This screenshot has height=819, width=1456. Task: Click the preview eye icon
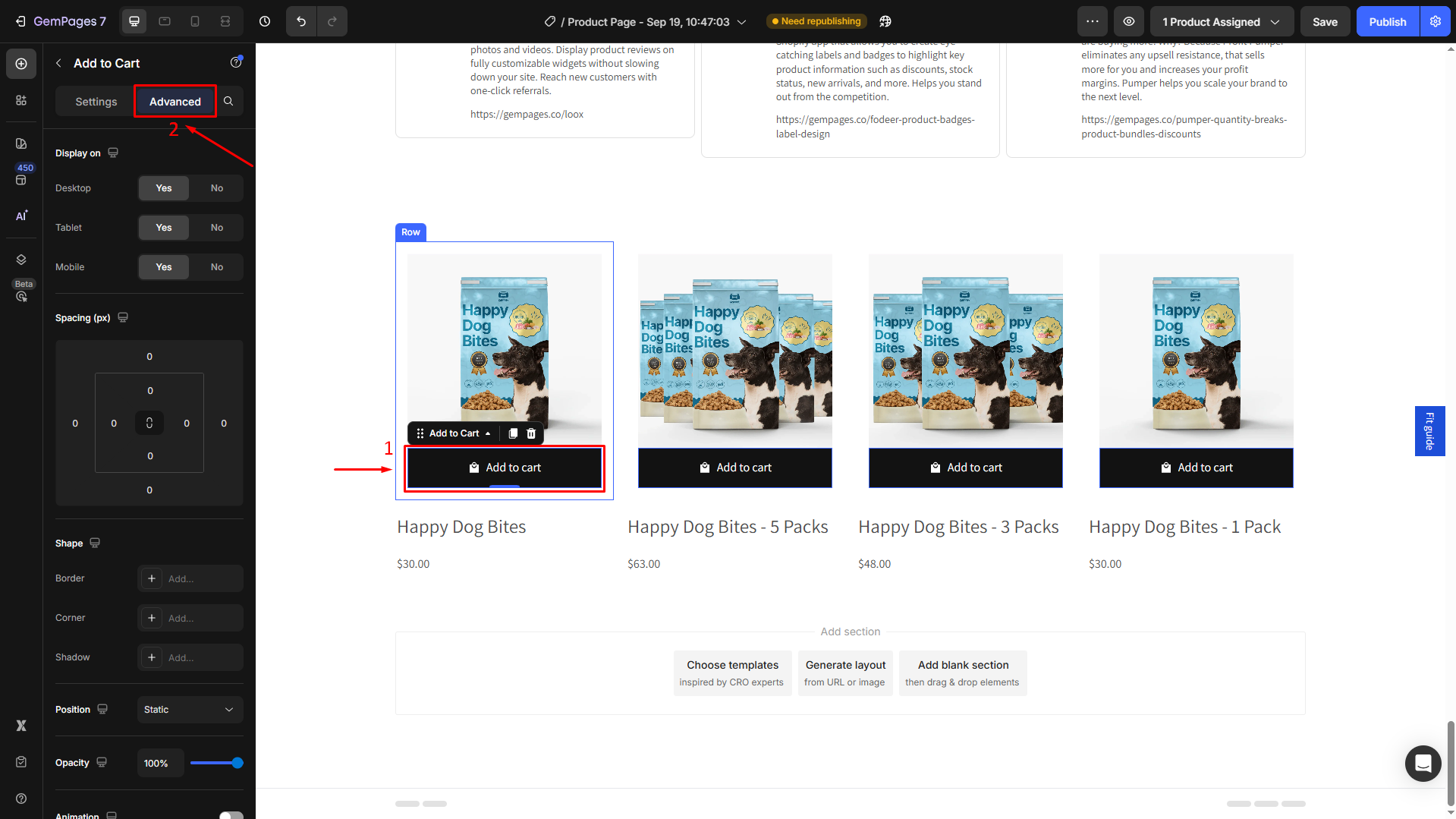point(1129,21)
